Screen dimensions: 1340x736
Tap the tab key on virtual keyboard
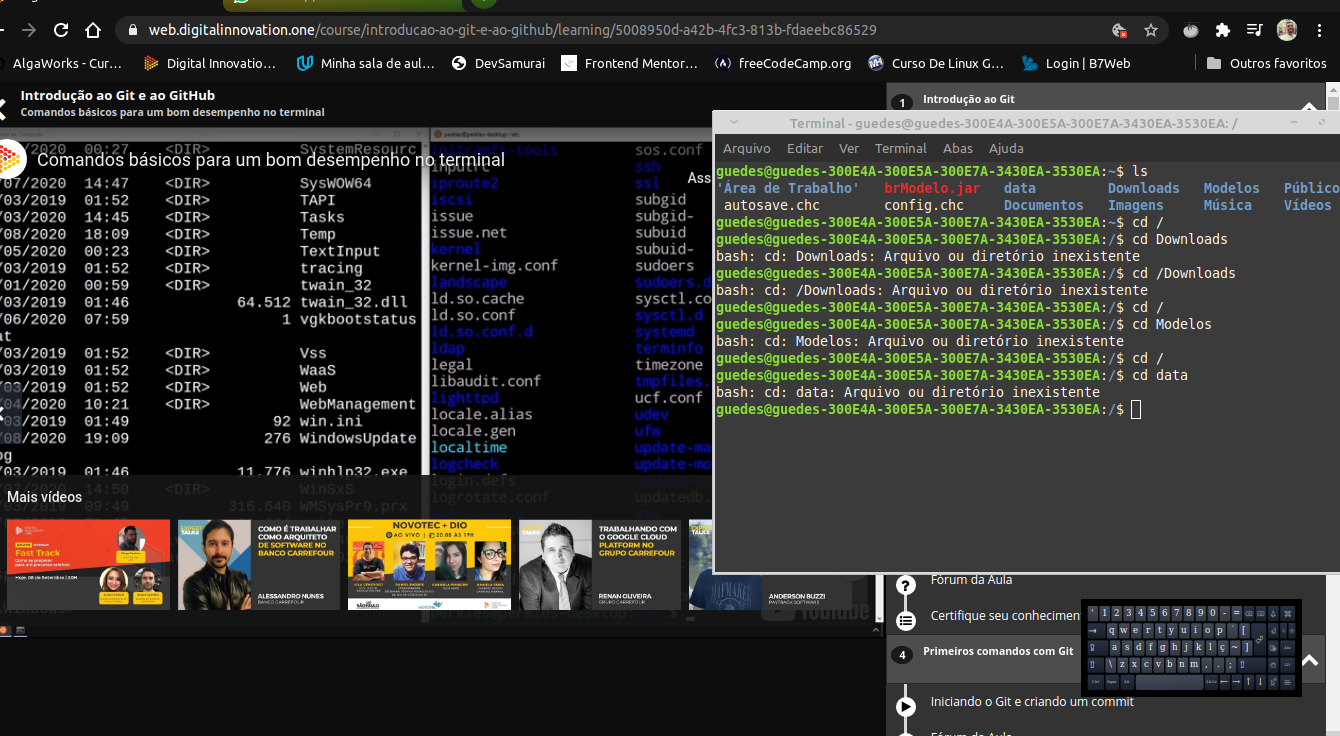click(1096, 631)
